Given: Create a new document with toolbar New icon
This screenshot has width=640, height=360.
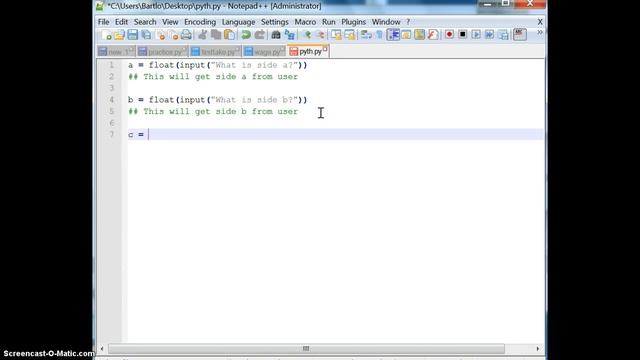Looking at the screenshot, I should click(x=107, y=35).
